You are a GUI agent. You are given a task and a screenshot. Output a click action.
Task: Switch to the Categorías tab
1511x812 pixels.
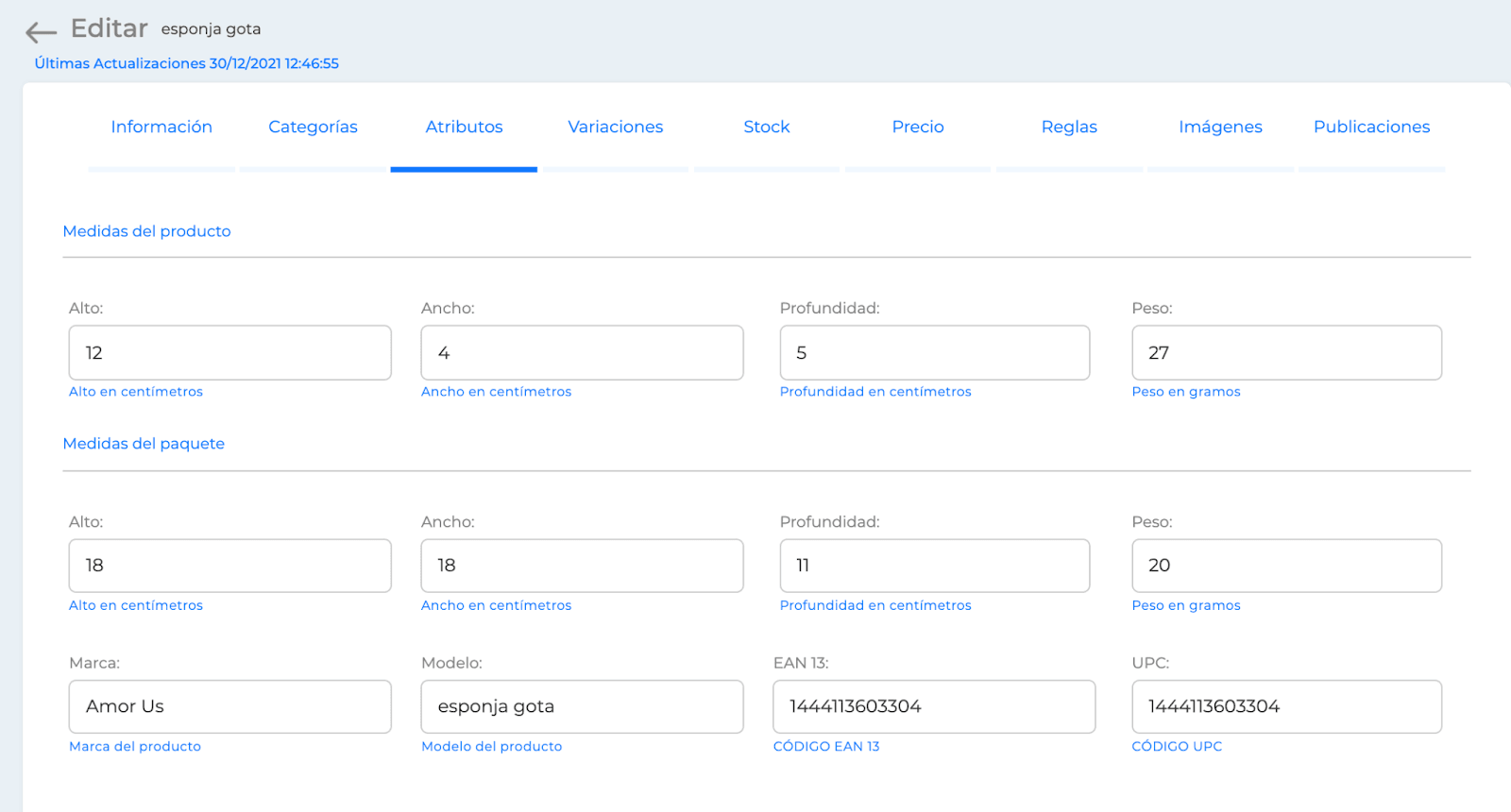pyautogui.click(x=313, y=127)
